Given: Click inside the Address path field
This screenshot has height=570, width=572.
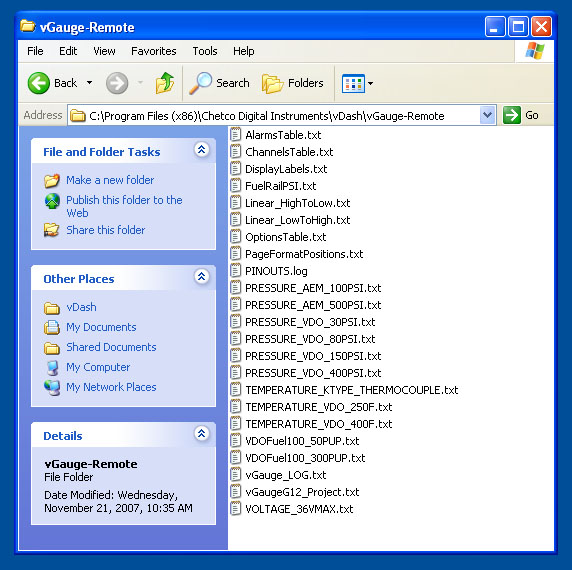Looking at the screenshot, I should [274, 116].
